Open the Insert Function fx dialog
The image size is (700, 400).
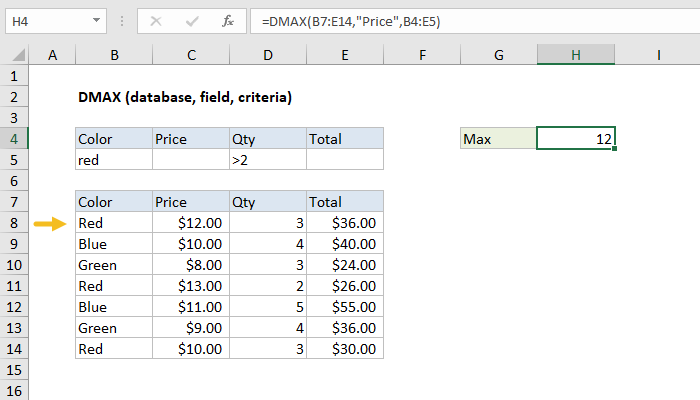[x=228, y=21]
